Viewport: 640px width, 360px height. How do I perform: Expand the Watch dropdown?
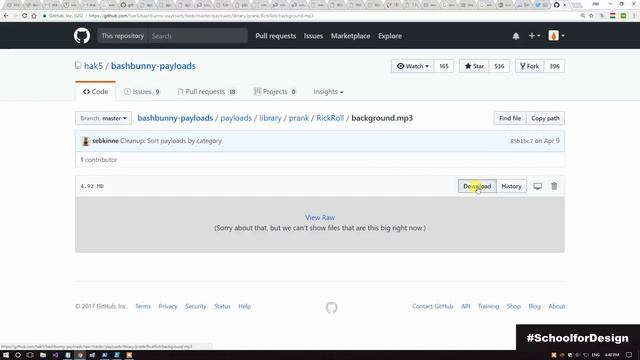click(x=413, y=66)
